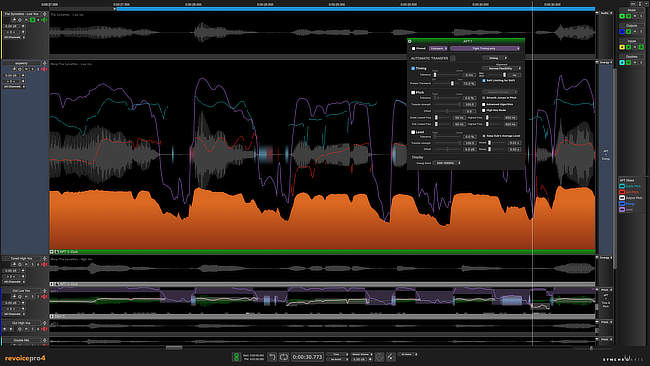
Task: Toggle Keep Dub's Average Level option
Action: [x=484, y=136]
